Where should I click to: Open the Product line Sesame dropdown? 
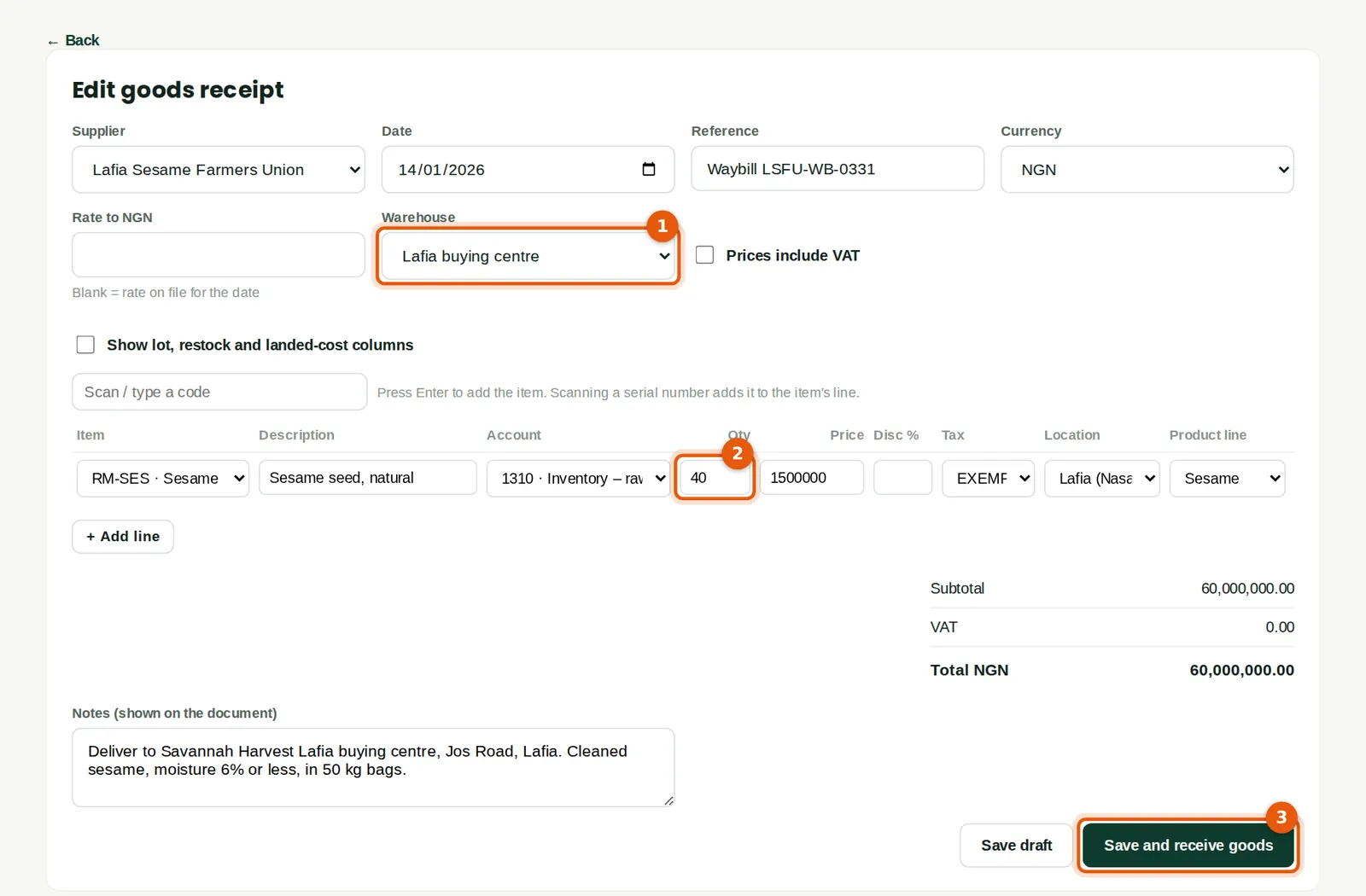pyautogui.click(x=1227, y=479)
